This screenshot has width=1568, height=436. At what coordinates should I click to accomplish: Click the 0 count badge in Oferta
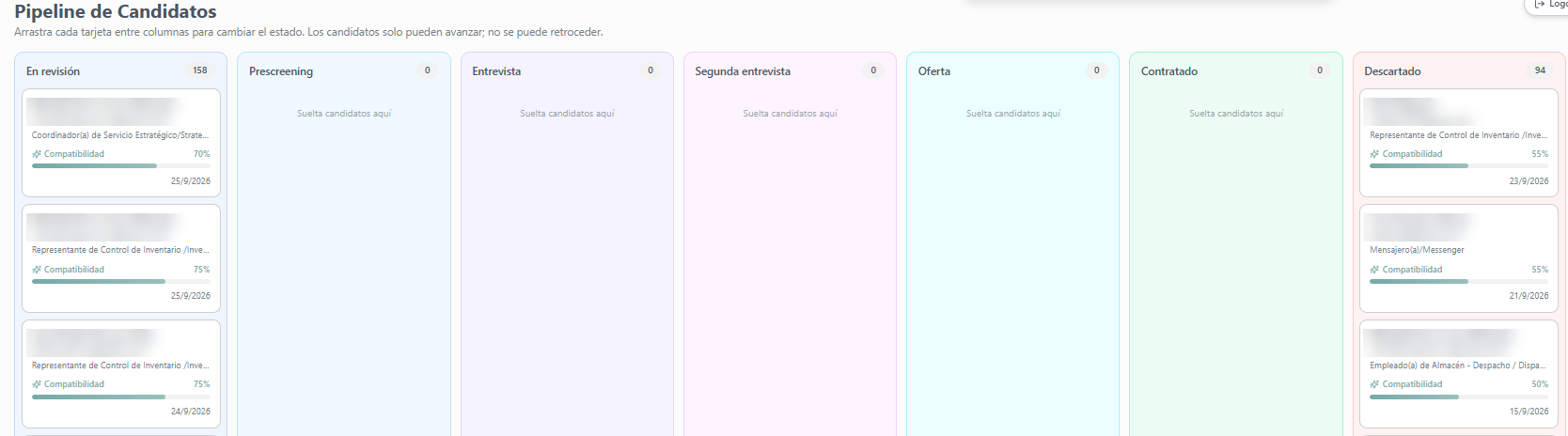point(1096,70)
